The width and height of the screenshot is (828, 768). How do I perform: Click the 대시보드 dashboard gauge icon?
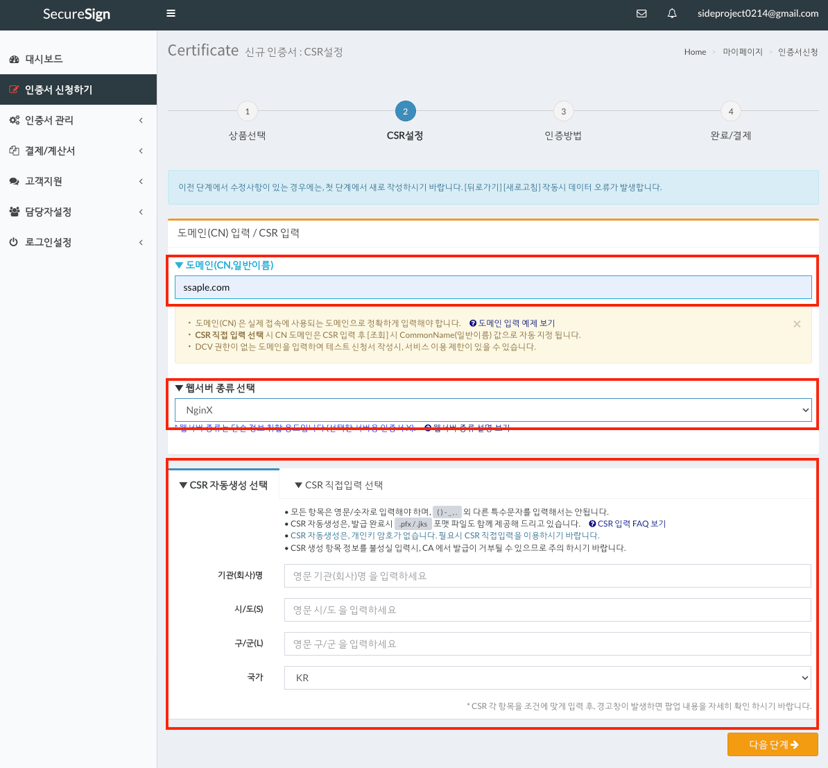pyautogui.click(x=14, y=59)
